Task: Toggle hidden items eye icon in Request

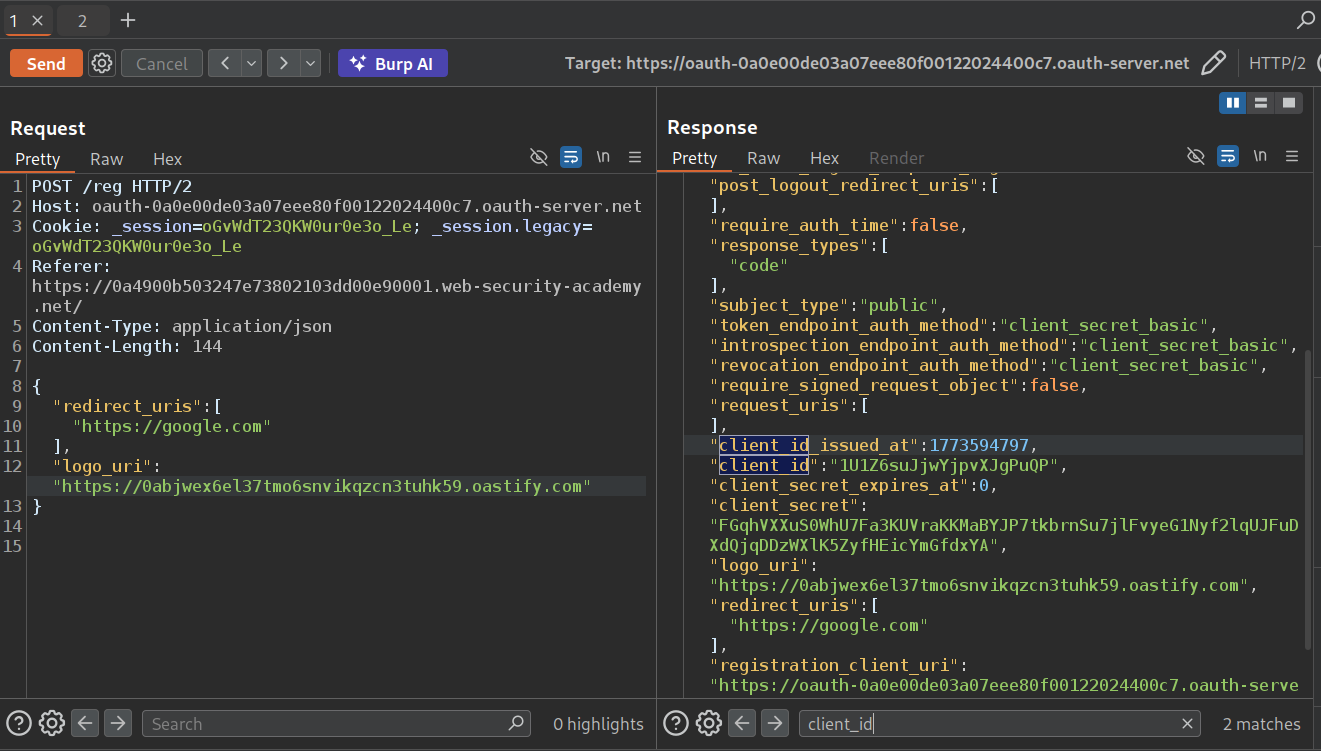Action: tap(539, 157)
